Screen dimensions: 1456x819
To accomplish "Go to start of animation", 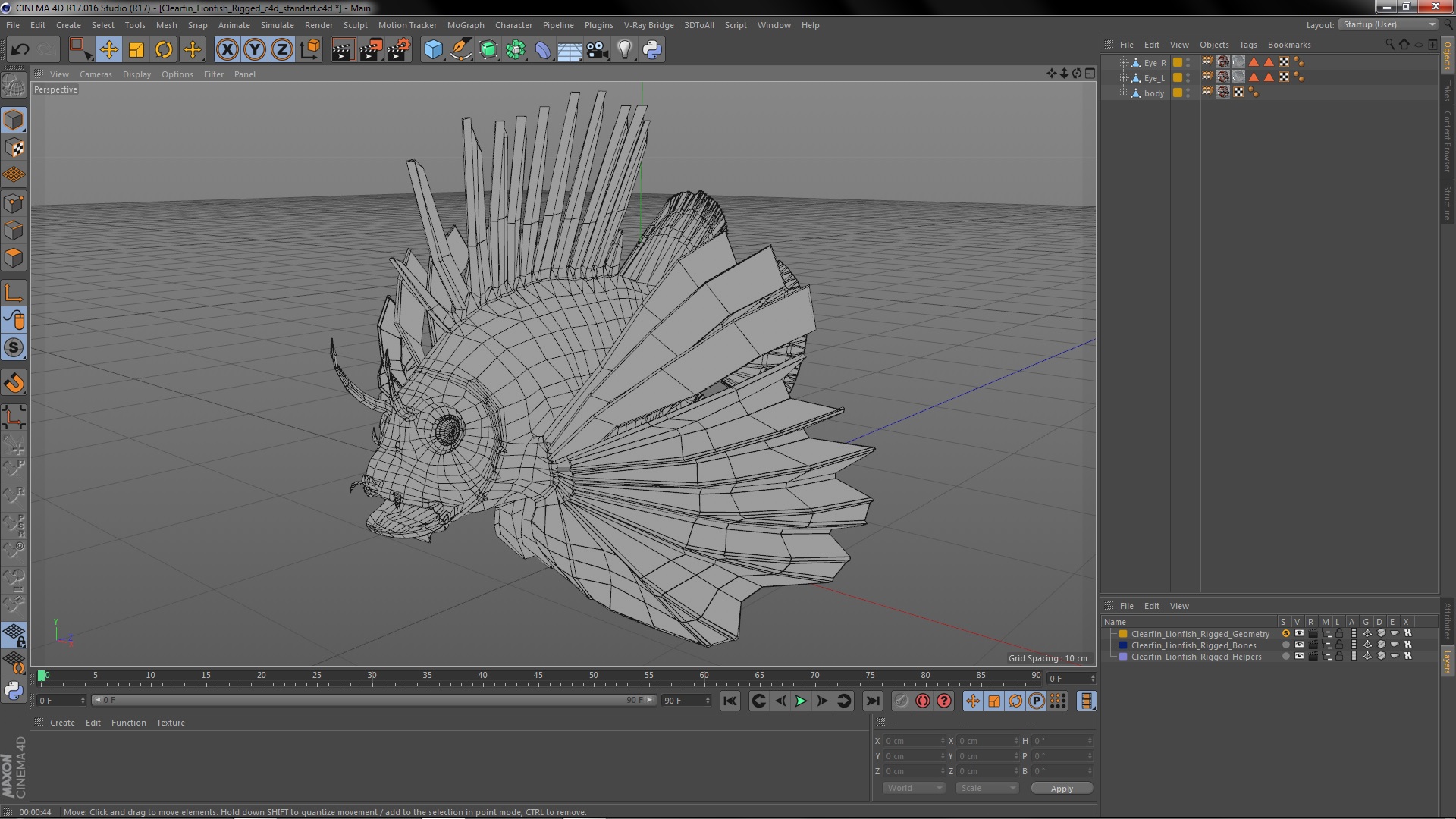I will [730, 701].
